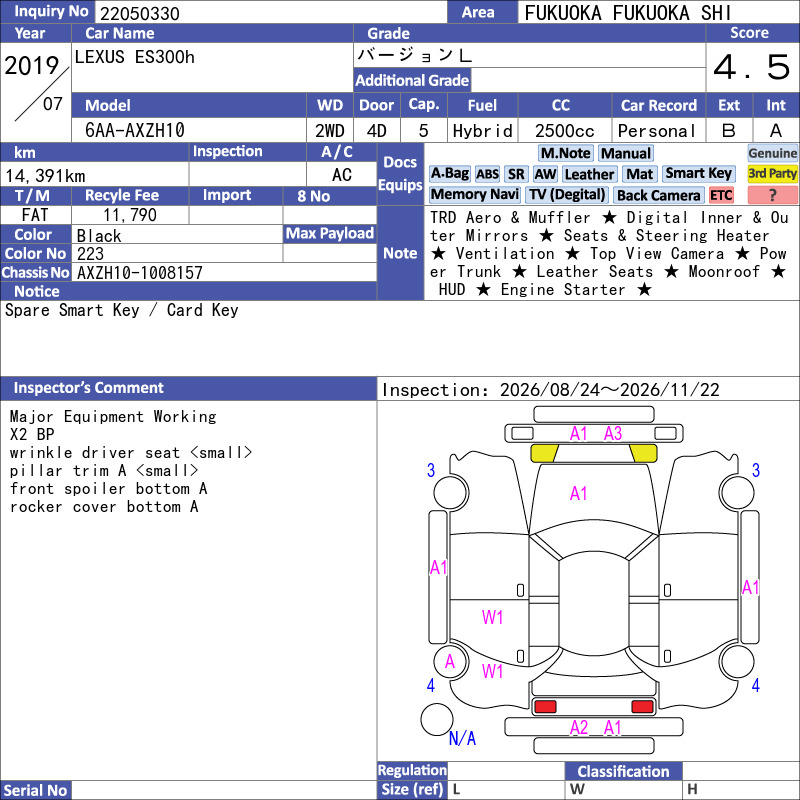This screenshot has width=800, height=800.
Task: Toggle the yellow 3rd Party label
Action: pos(772,173)
